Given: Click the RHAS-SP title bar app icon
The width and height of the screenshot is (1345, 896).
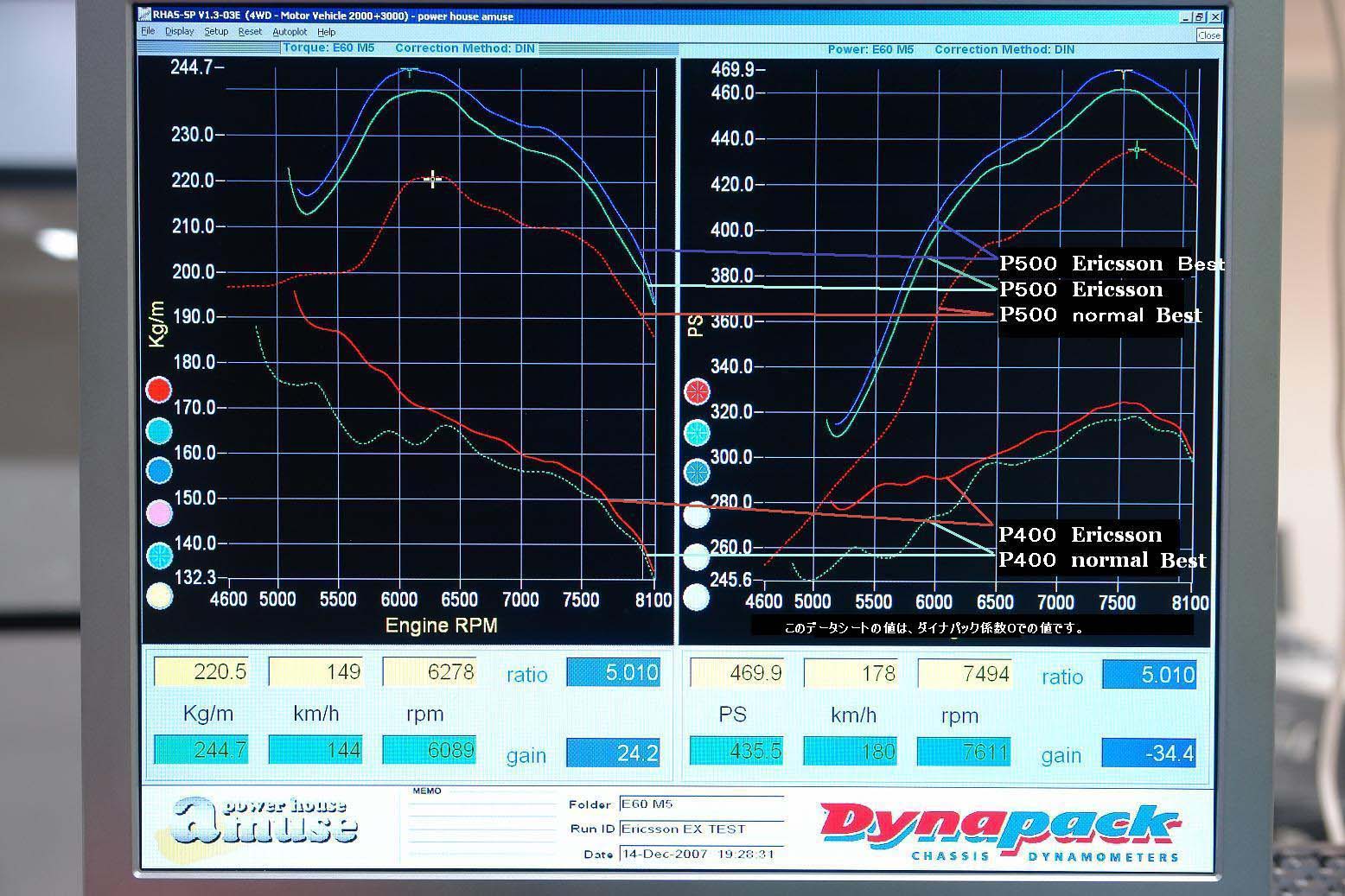Looking at the screenshot, I should [144, 16].
